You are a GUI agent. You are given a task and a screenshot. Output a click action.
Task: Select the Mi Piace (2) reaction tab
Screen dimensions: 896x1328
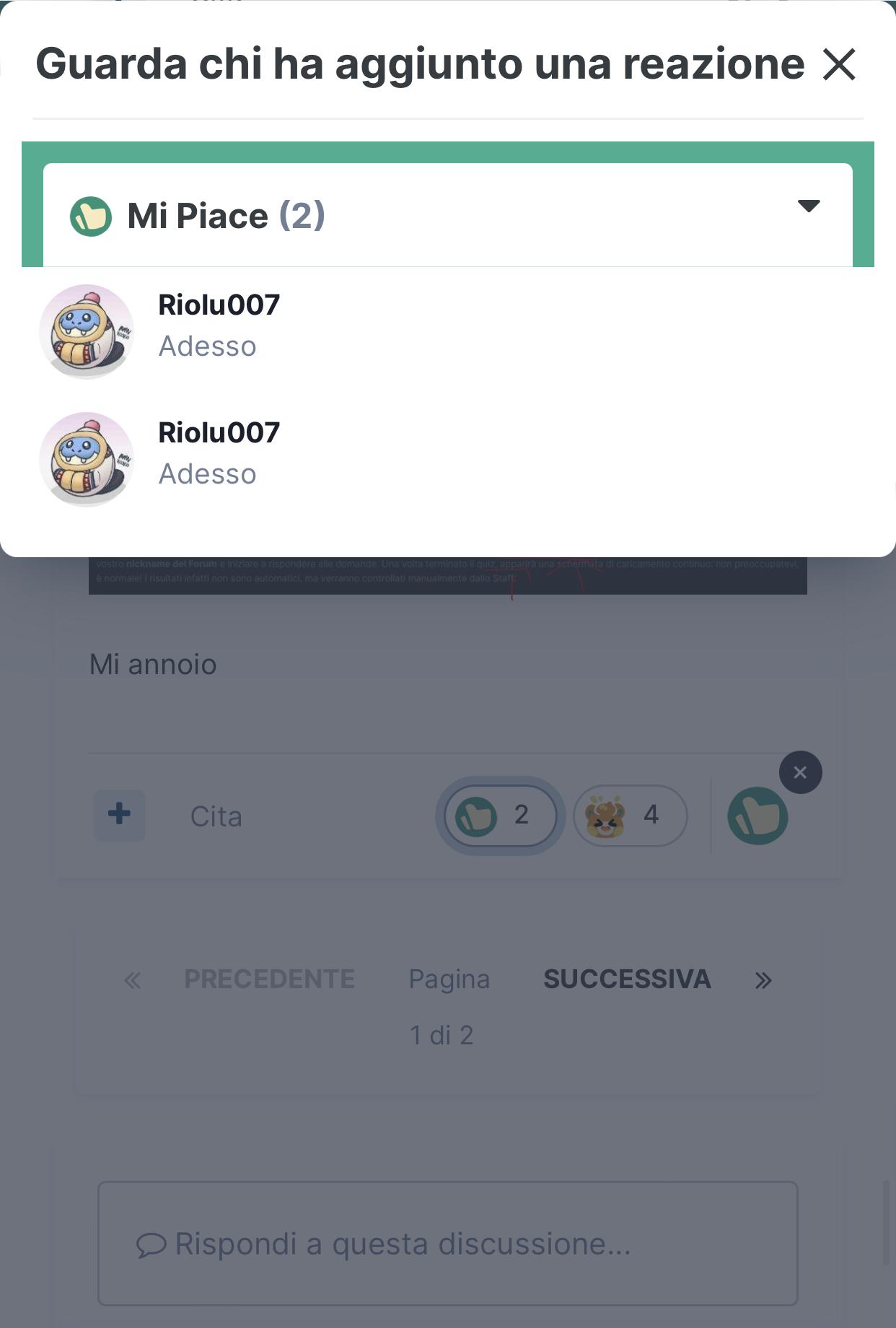click(x=448, y=215)
